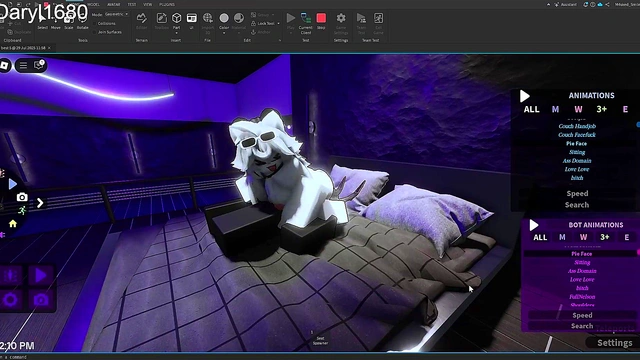
Task: Click the purple play tile button
Action: pyautogui.click(x=40, y=276)
